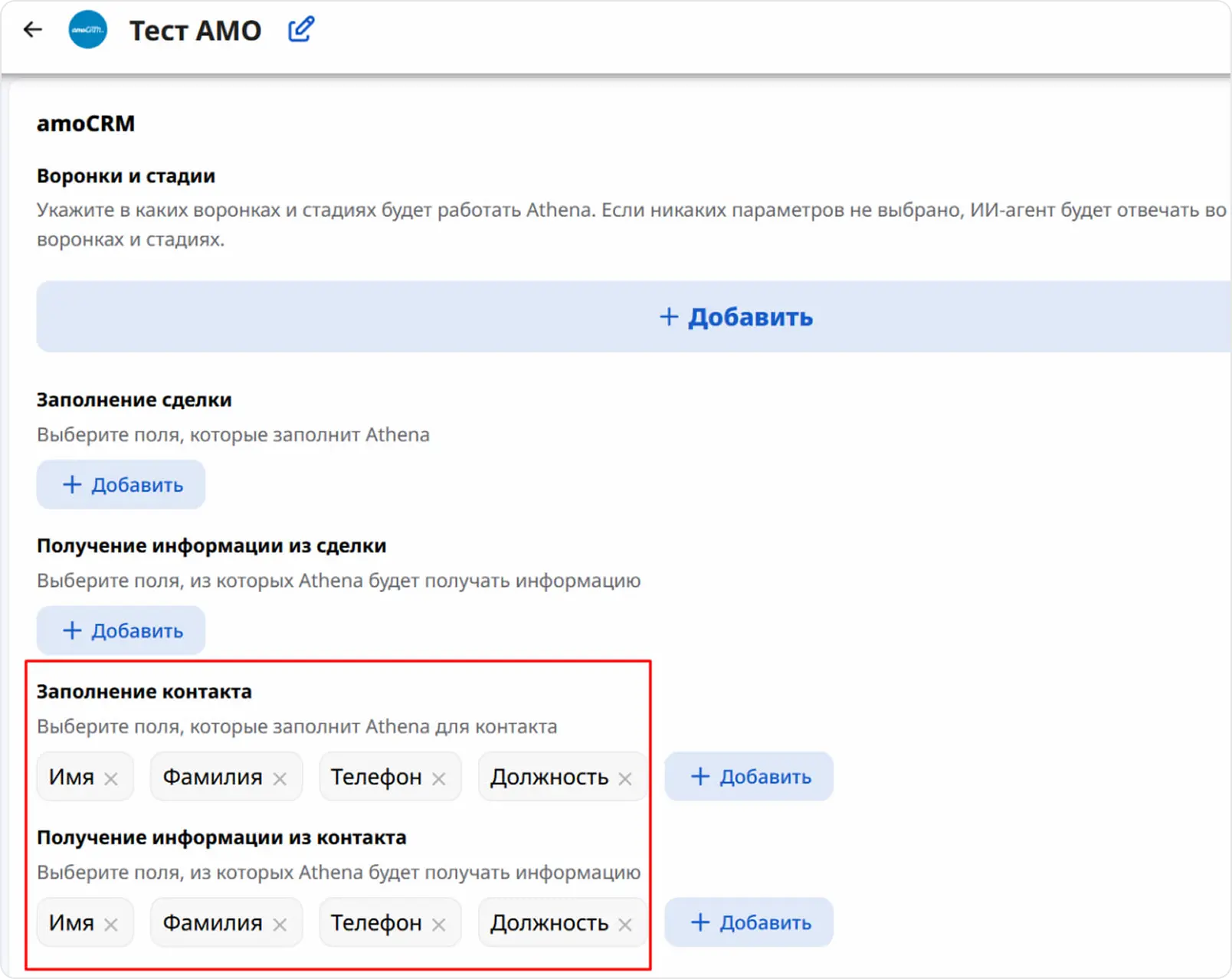The height and width of the screenshot is (979, 1232).
Task: Edit the Тест АМО name with pencil icon
Action: point(300,30)
